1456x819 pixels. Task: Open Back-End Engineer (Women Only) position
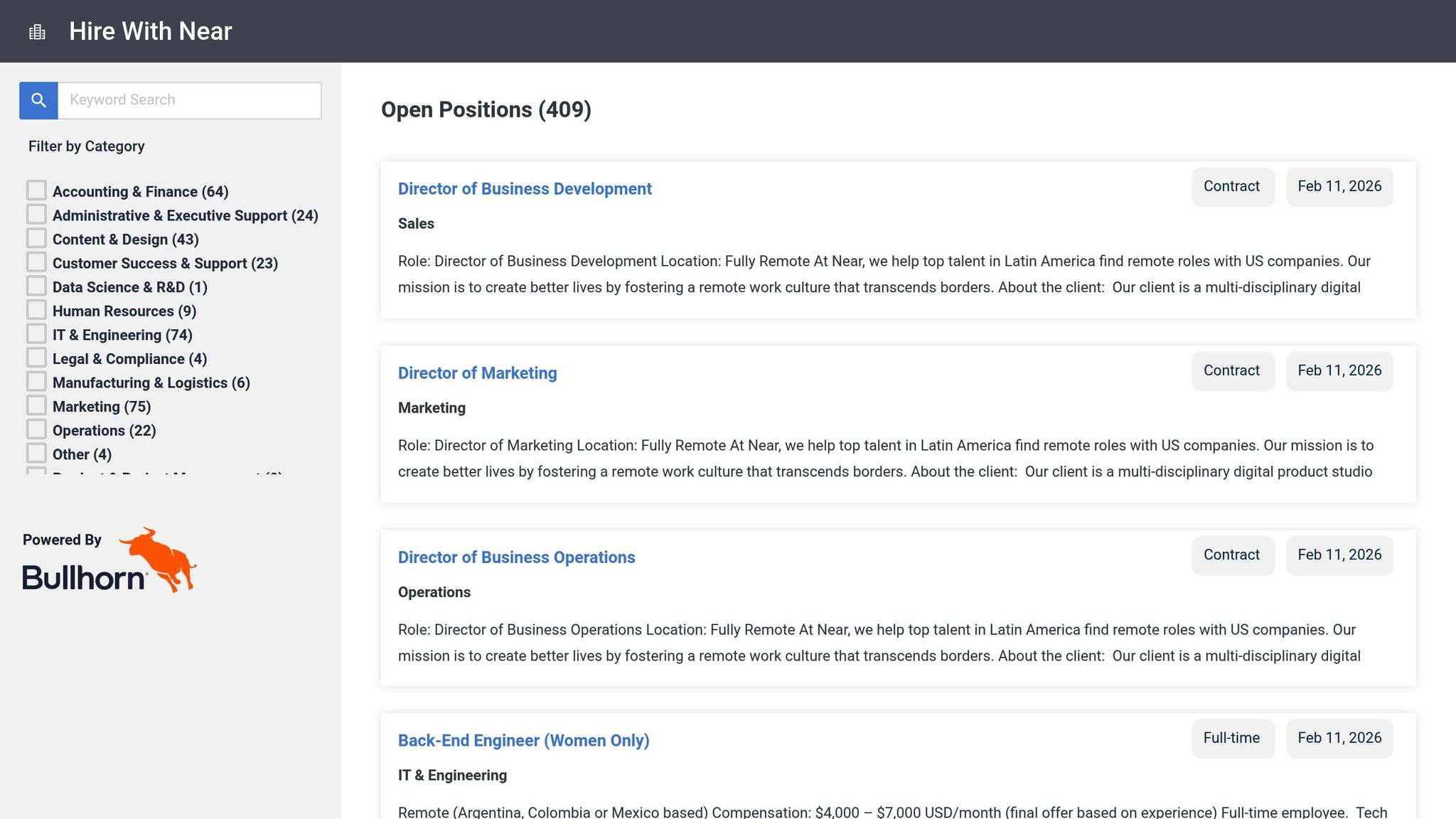[523, 741]
